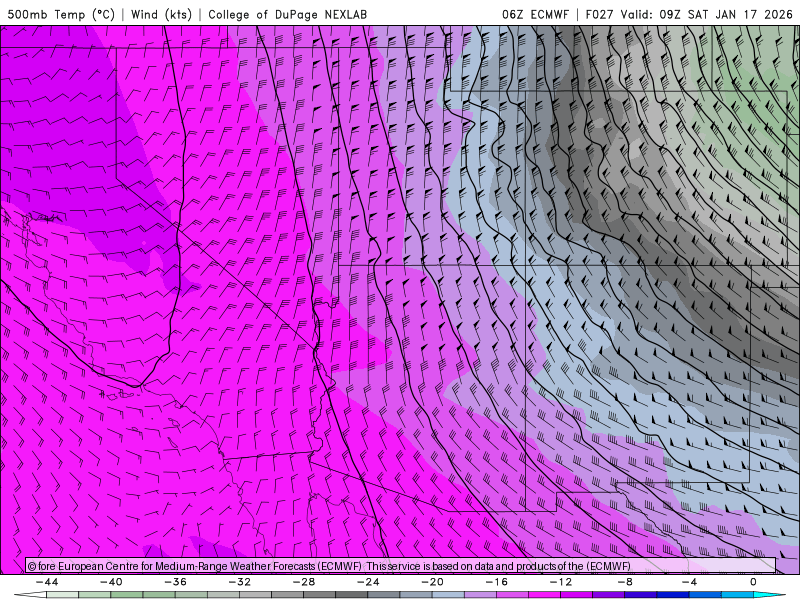Click the -32 colorbar label
Image resolution: width=800 pixels, height=600 pixels.
pyautogui.click(x=239, y=582)
